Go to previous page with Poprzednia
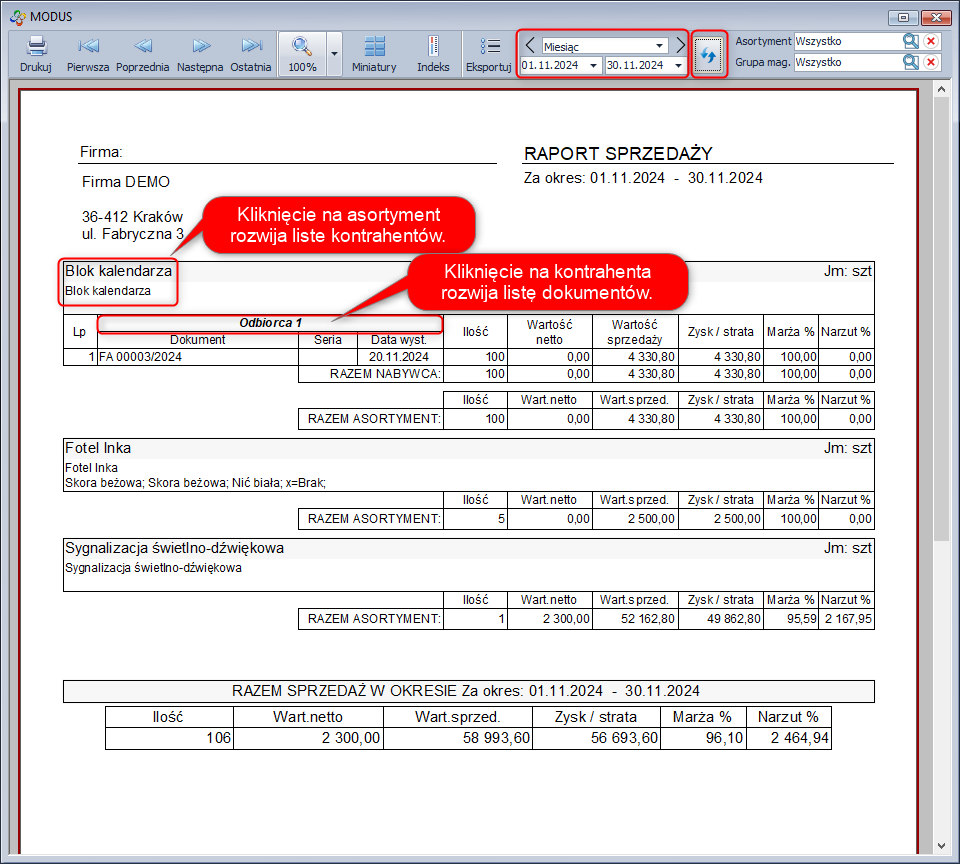 pos(143,47)
